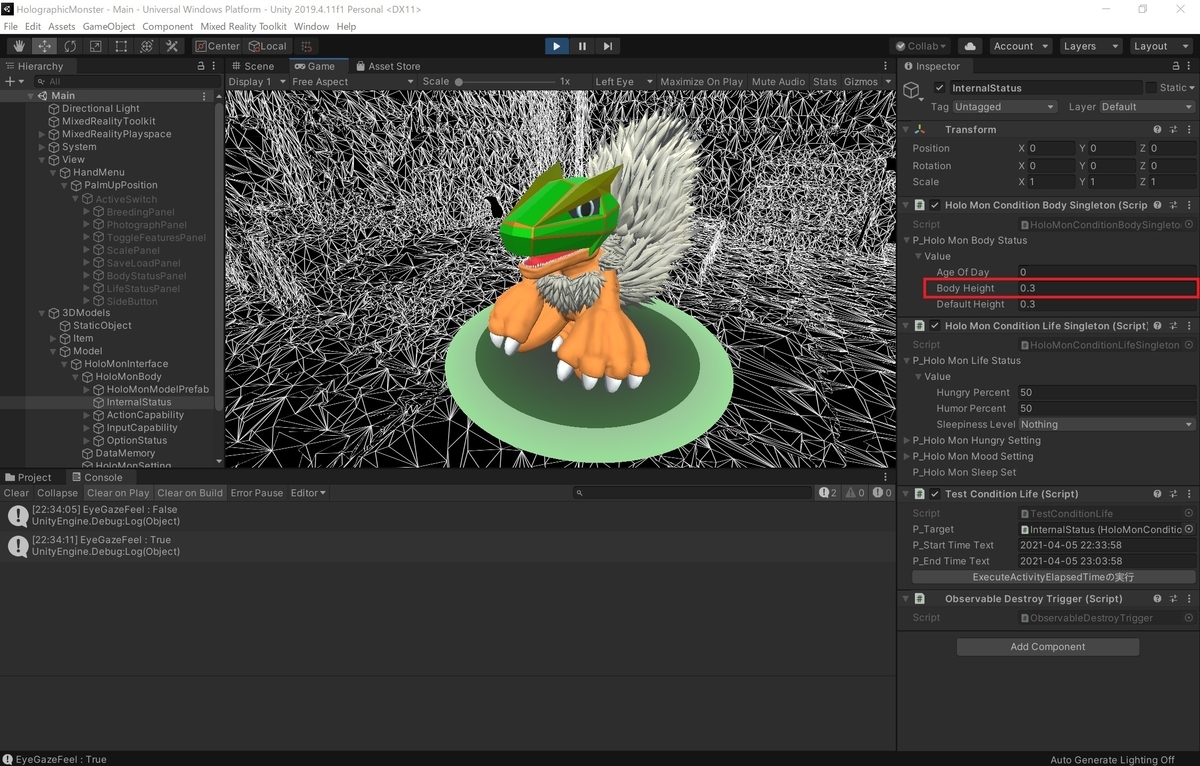Open the Transform component help icon

[1157, 130]
